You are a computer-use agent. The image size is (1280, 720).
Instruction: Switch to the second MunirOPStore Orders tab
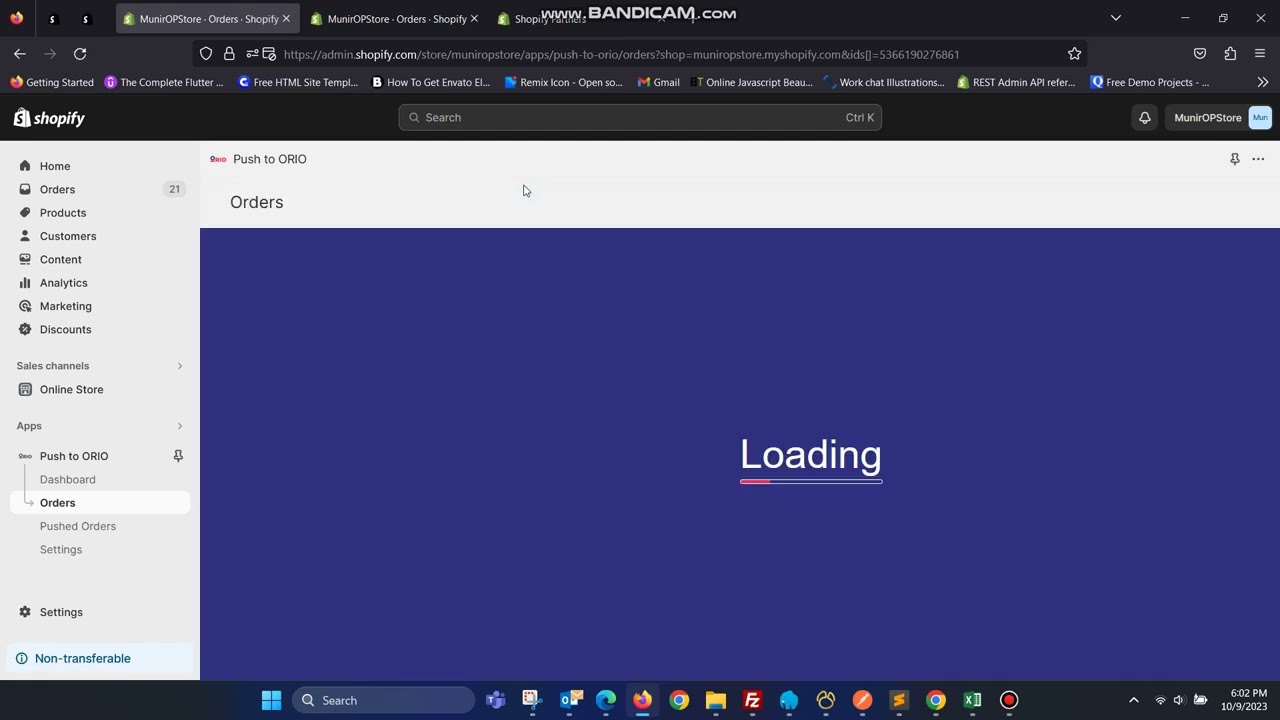397,19
